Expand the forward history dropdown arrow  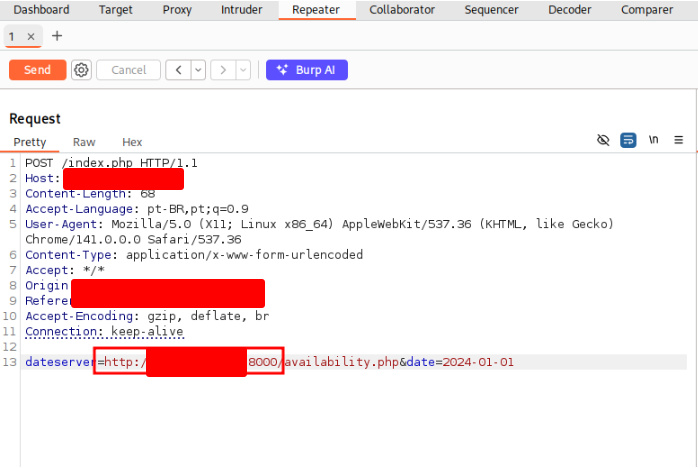coord(242,70)
